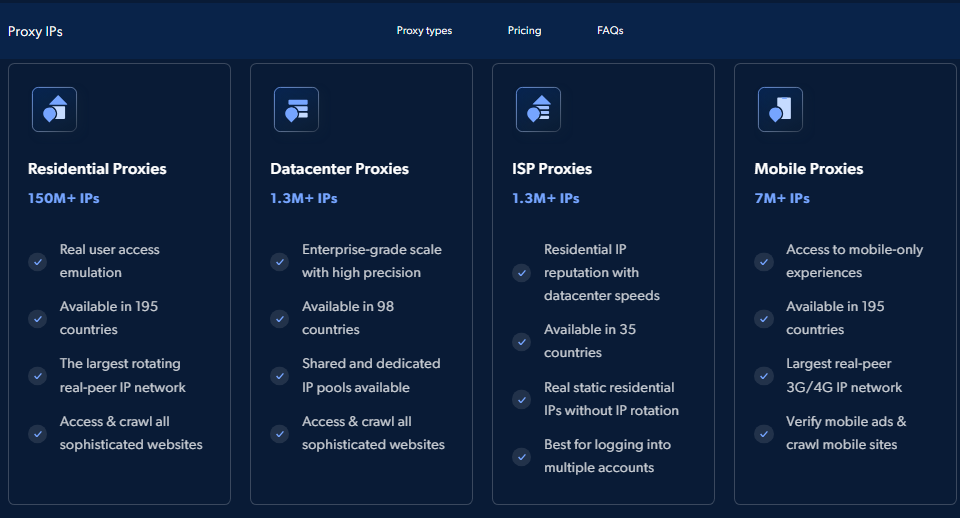960x518 pixels.
Task: Open the Proxy types nav item
Action: pyautogui.click(x=424, y=31)
